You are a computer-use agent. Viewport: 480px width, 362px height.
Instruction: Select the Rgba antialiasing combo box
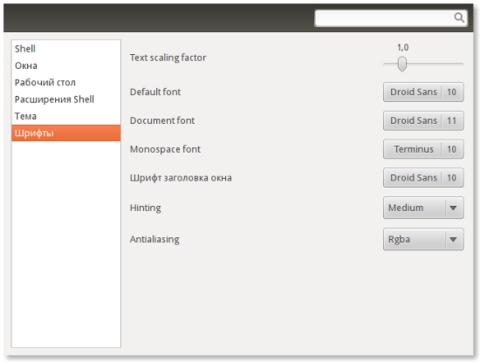[423, 239]
